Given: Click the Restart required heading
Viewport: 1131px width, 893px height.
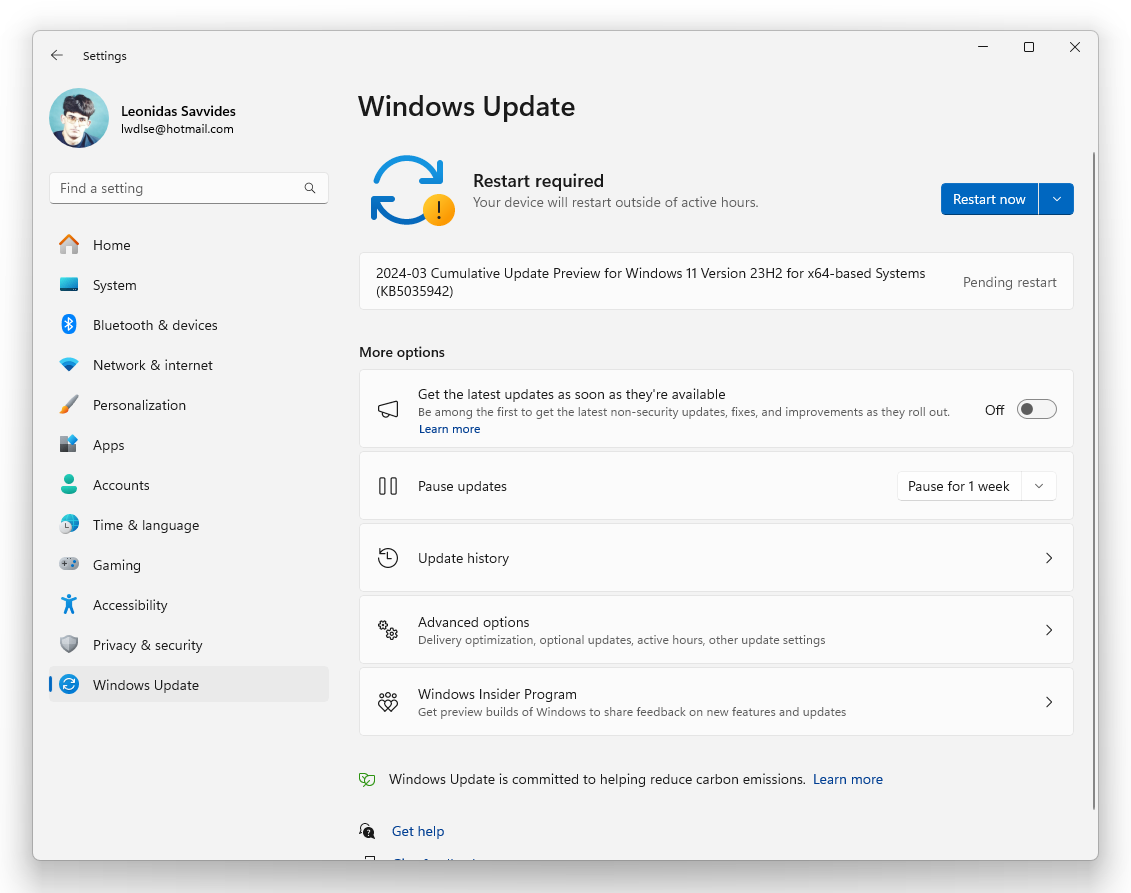Looking at the screenshot, I should pos(538,181).
